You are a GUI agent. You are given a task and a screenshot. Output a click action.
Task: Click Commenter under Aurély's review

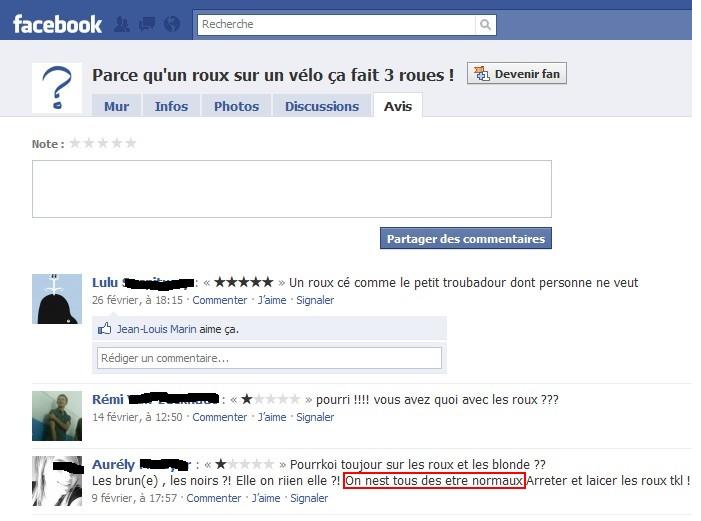pyautogui.click(x=214, y=498)
